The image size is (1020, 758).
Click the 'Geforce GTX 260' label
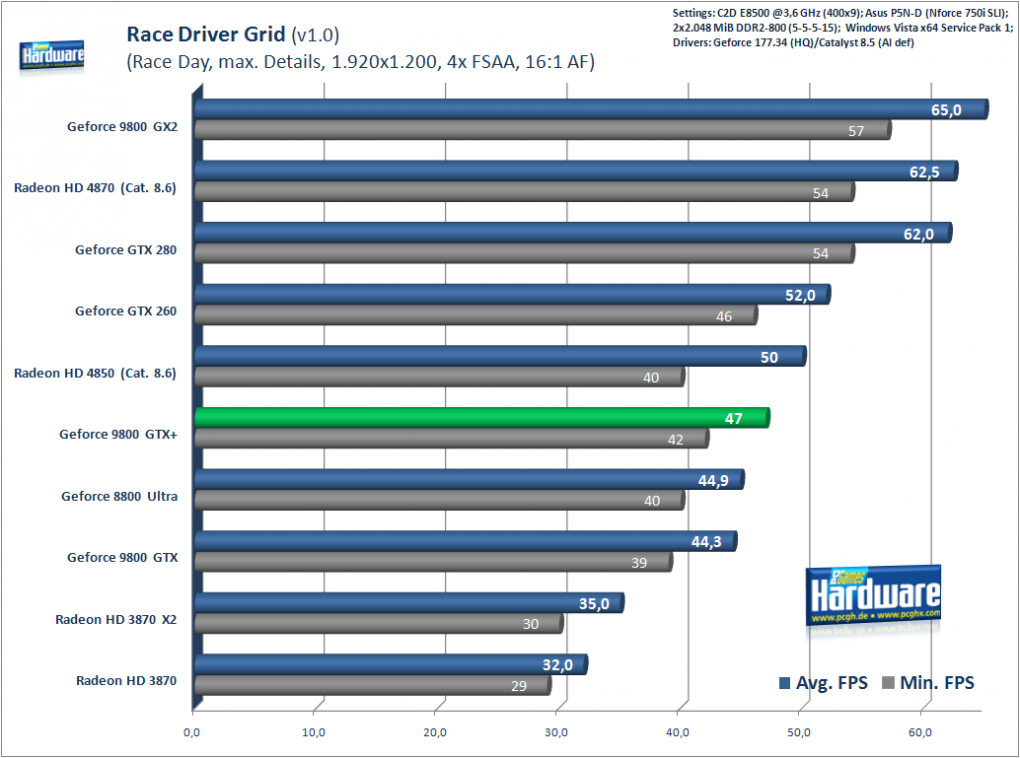126,311
